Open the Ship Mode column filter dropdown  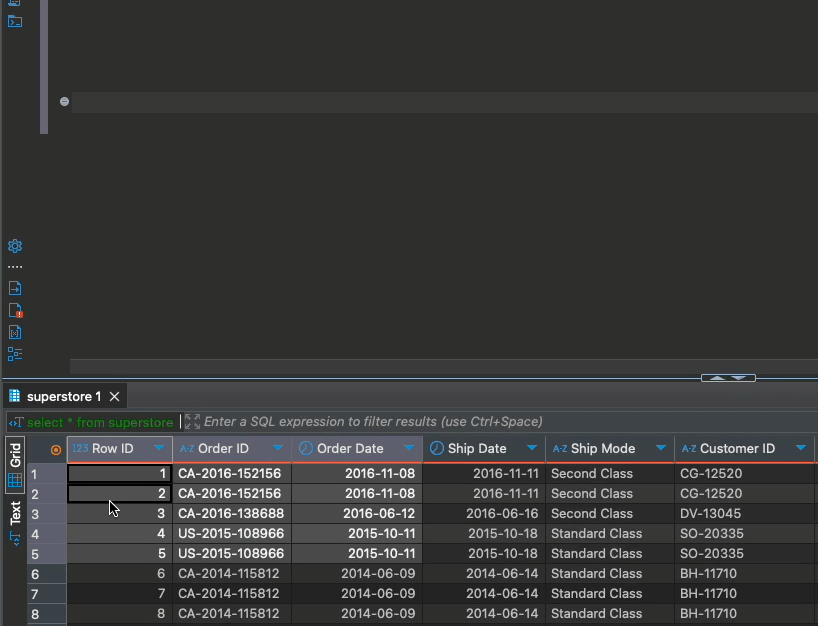[x=660, y=449]
